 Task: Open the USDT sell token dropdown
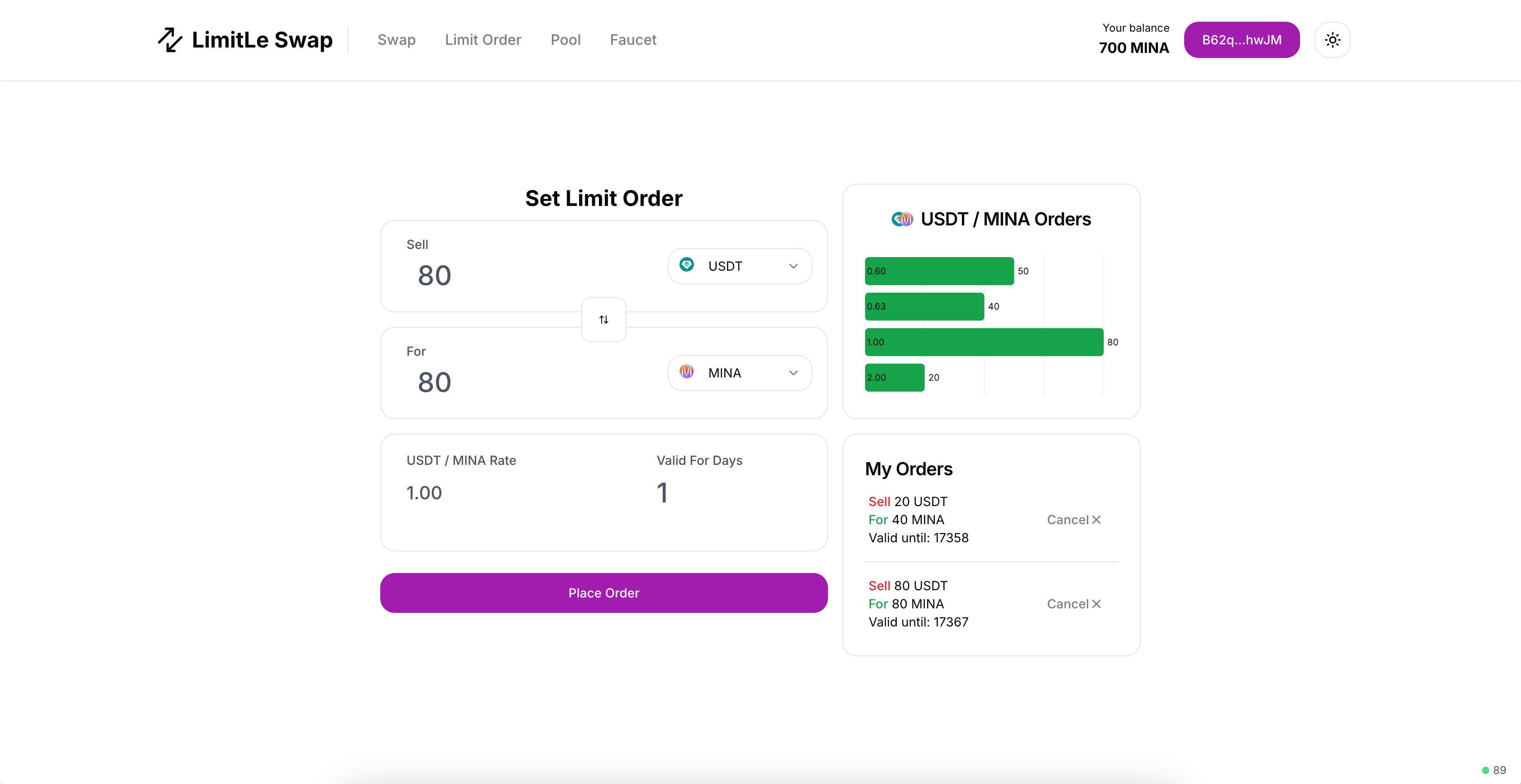point(739,266)
